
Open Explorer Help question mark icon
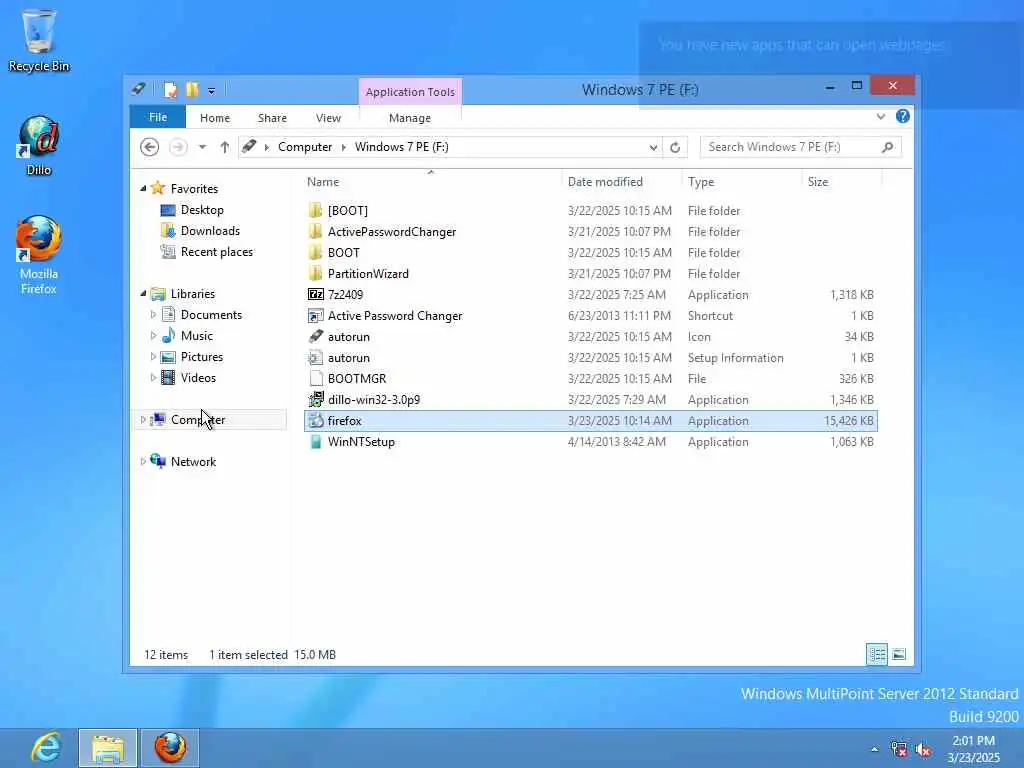coord(903,116)
